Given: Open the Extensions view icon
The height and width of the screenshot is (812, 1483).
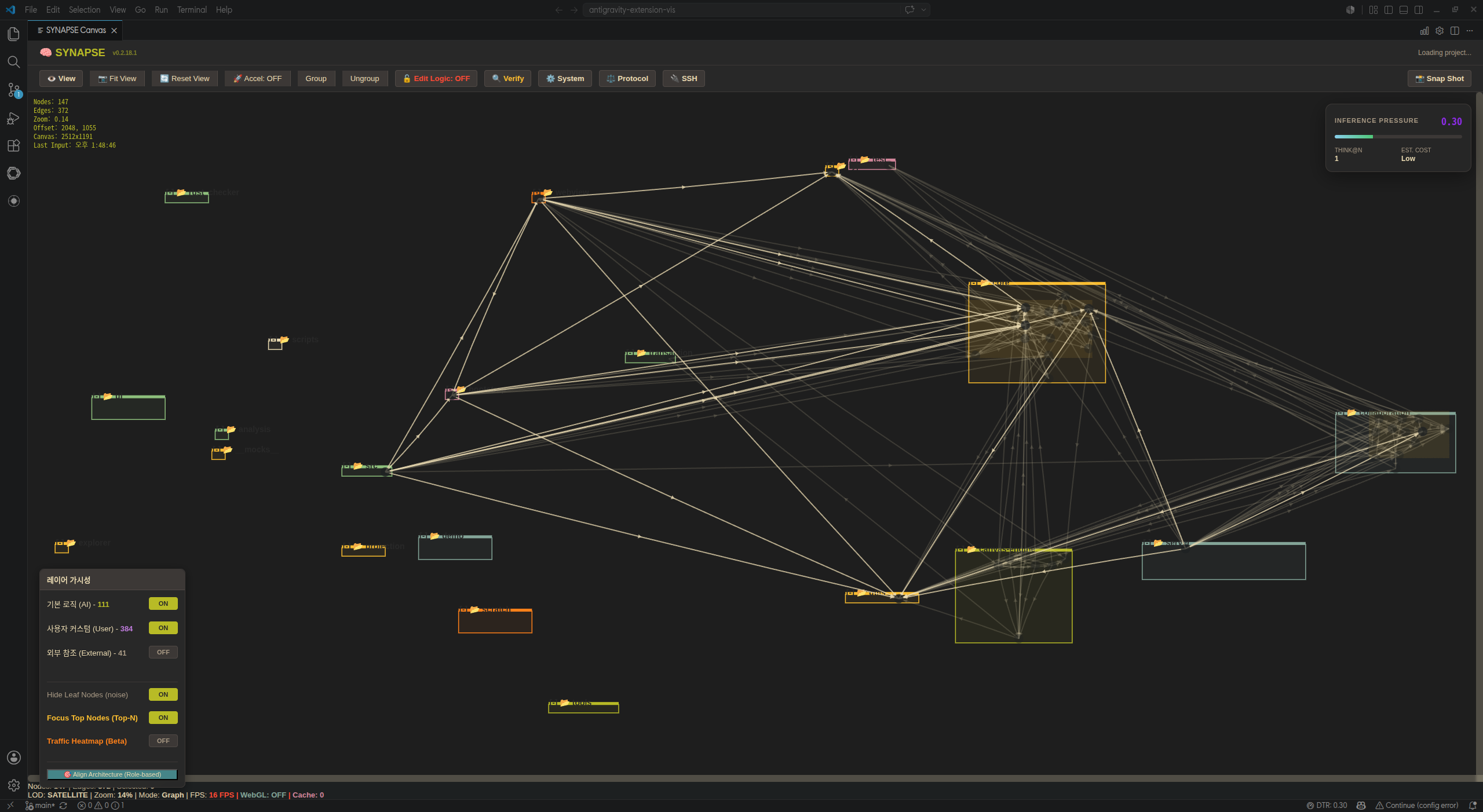Looking at the screenshot, I should coord(14,145).
